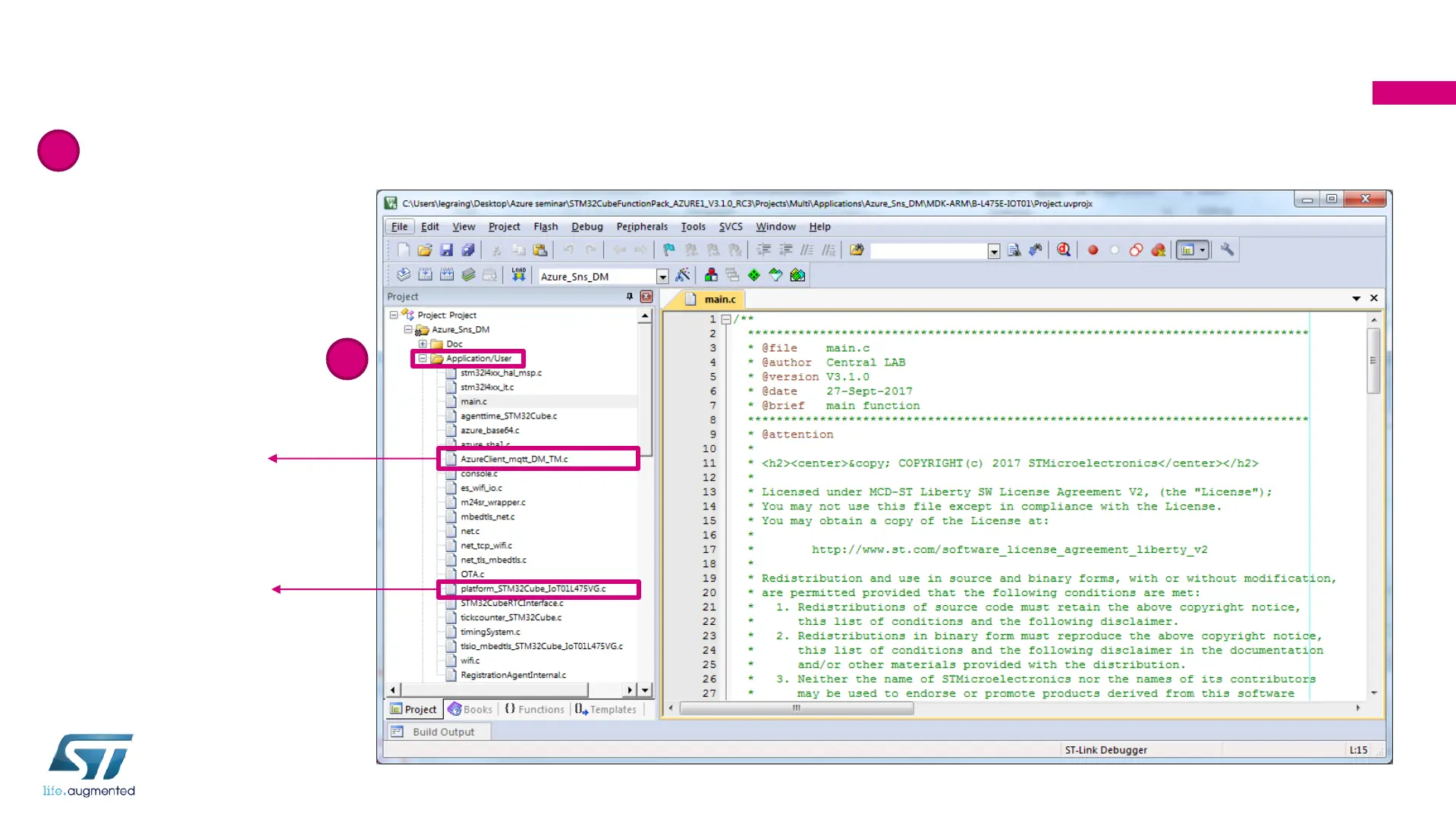The width and height of the screenshot is (1456, 819).
Task: Click the Save All icon
Action: 468,250
